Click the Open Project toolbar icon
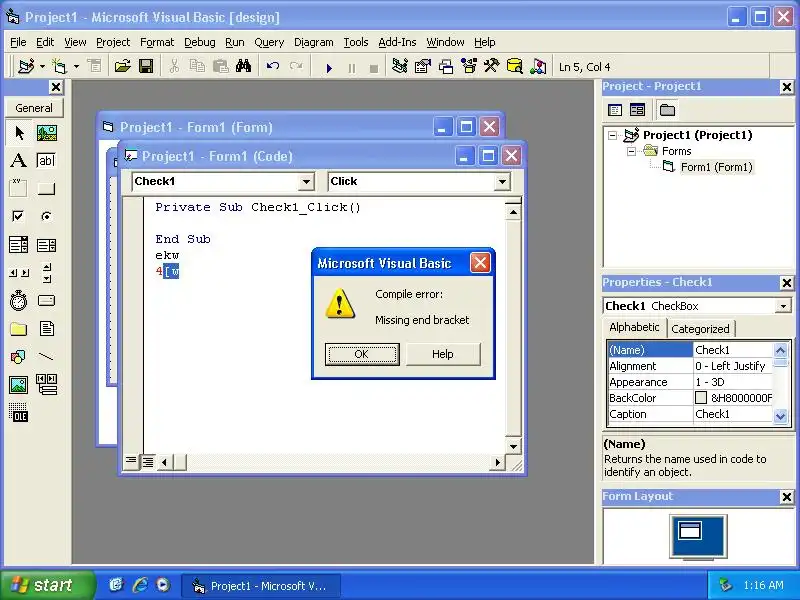Viewport: 800px width, 600px height. (x=122, y=66)
